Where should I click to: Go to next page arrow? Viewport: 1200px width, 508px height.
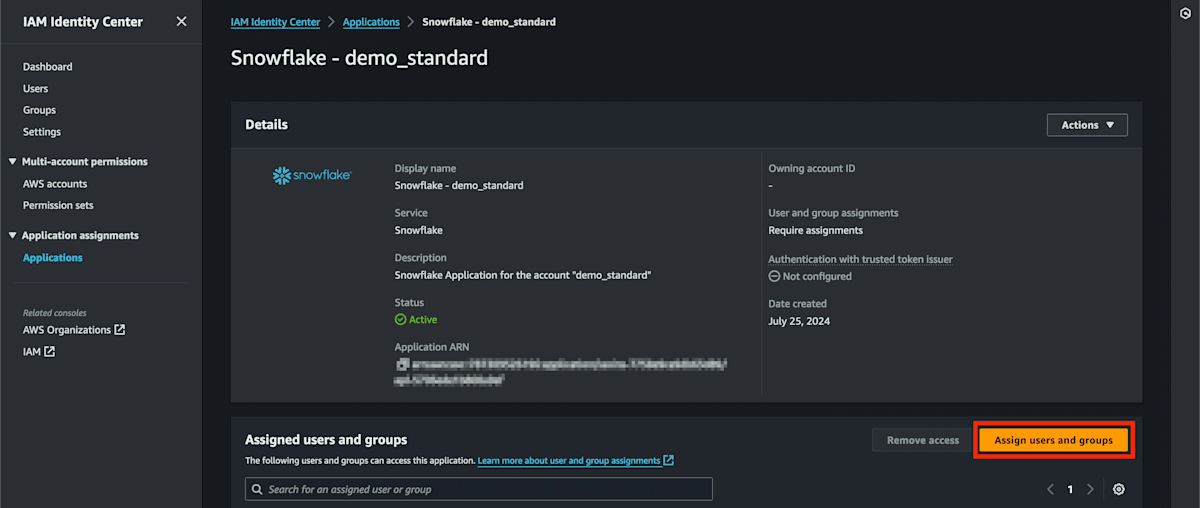(1090, 489)
